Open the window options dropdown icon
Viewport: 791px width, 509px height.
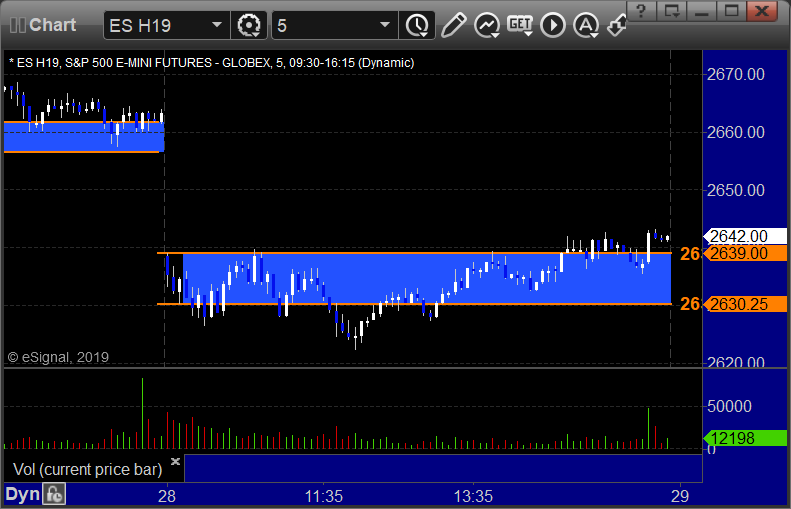[x=671, y=11]
